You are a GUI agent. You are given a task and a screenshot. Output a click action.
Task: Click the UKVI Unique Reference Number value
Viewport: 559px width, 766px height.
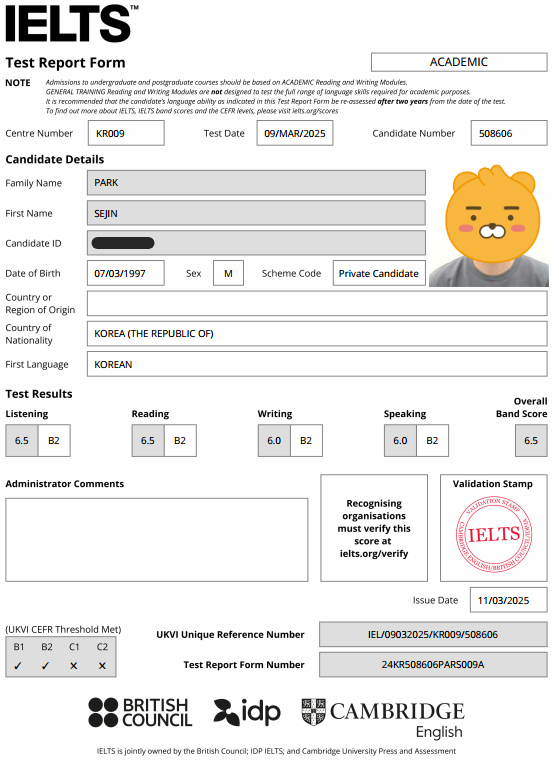click(433, 634)
